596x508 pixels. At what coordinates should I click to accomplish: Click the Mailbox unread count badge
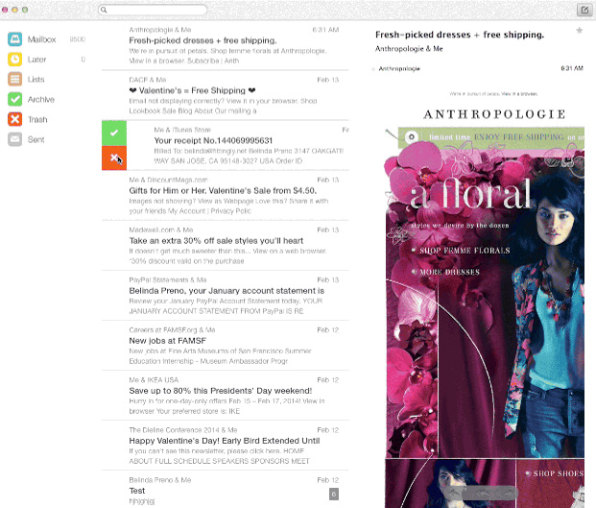coord(77,40)
